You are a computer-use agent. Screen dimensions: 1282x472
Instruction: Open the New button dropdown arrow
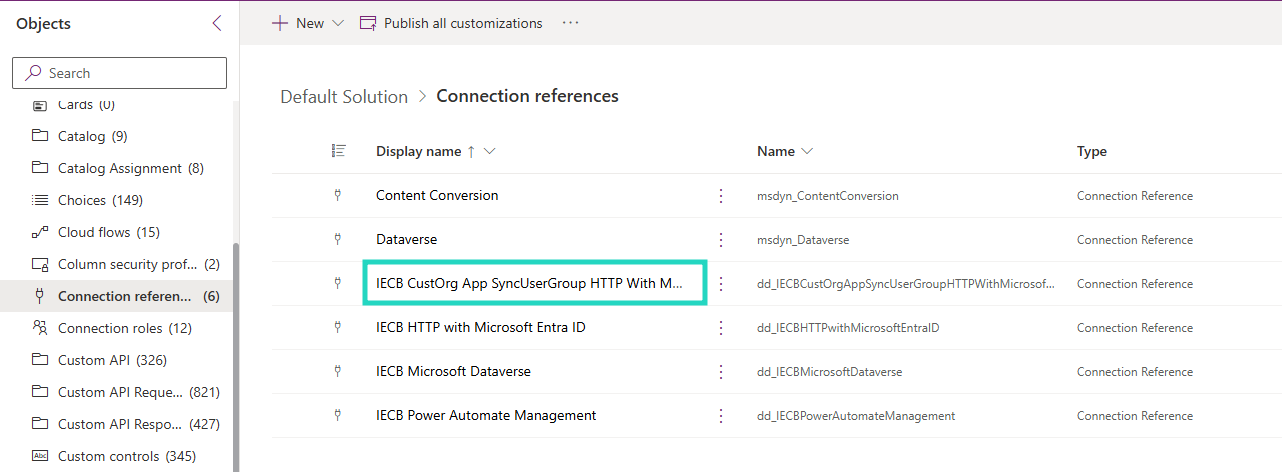(x=337, y=23)
